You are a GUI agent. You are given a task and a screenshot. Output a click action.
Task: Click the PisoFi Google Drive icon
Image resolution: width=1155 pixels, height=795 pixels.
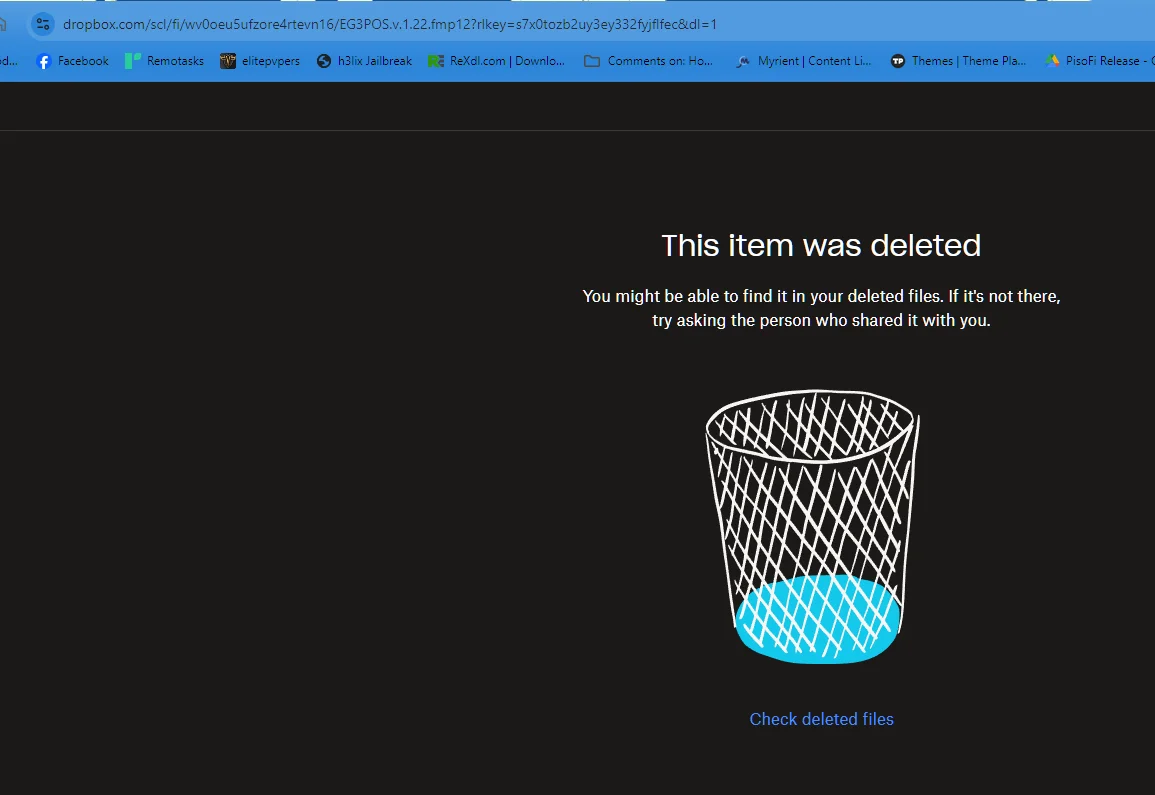(x=1052, y=61)
